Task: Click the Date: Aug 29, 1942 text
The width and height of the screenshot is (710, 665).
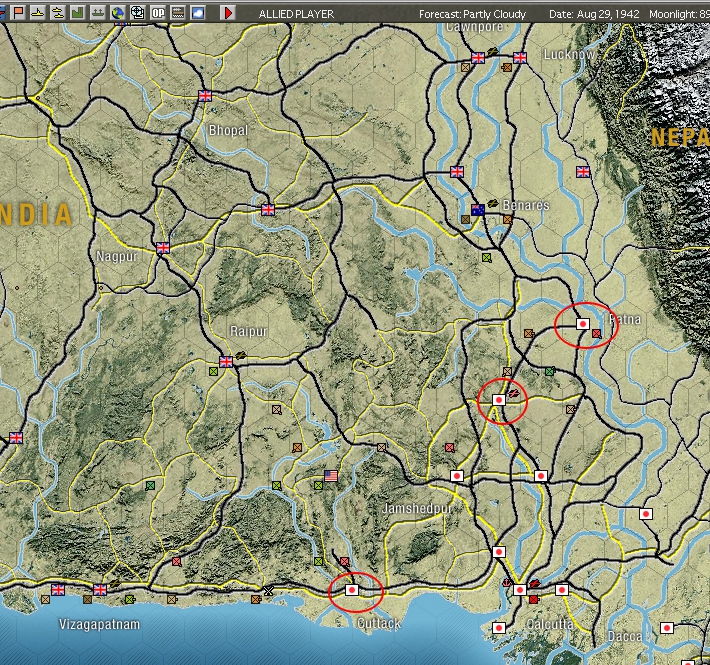Action: [594, 14]
